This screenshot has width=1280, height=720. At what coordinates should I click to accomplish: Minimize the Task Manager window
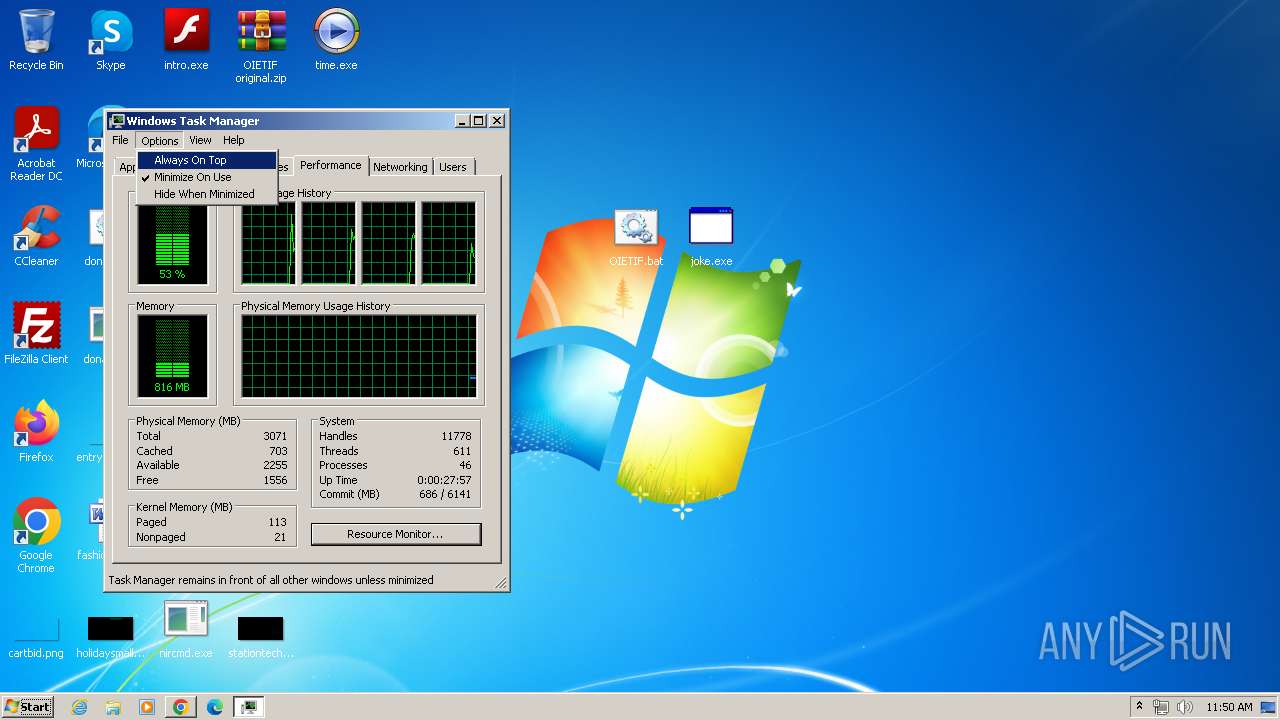462,121
